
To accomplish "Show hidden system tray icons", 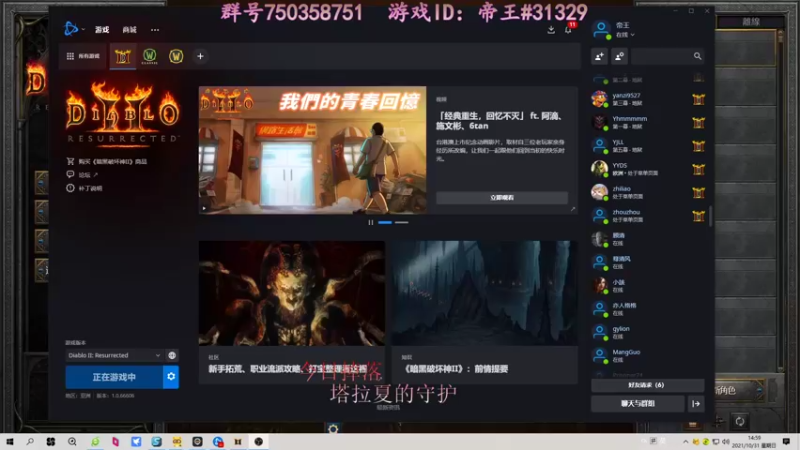I will 685,442.
